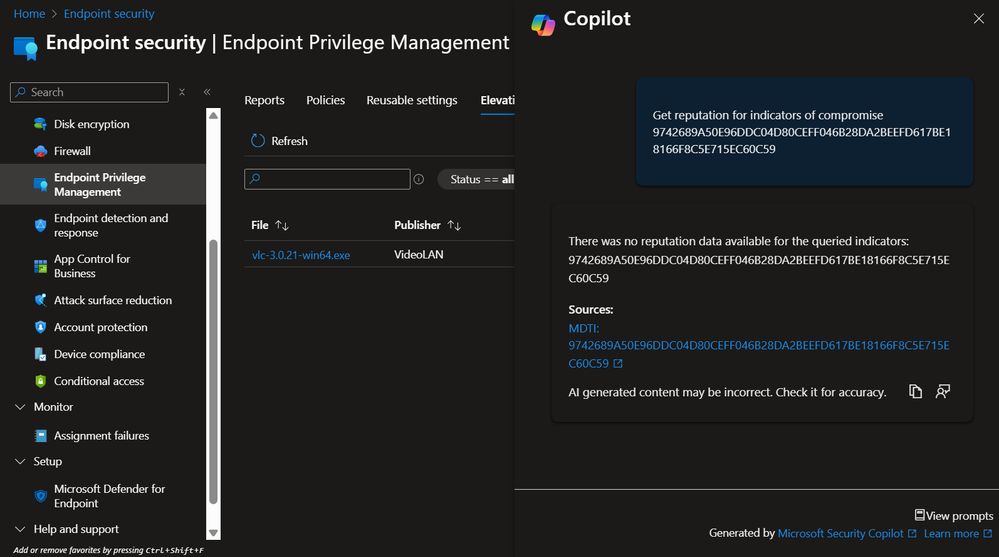Image resolution: width=999 pixels, height=557 pixels.
Task: Open Account protection in sidebar
Action: [101, 327]
